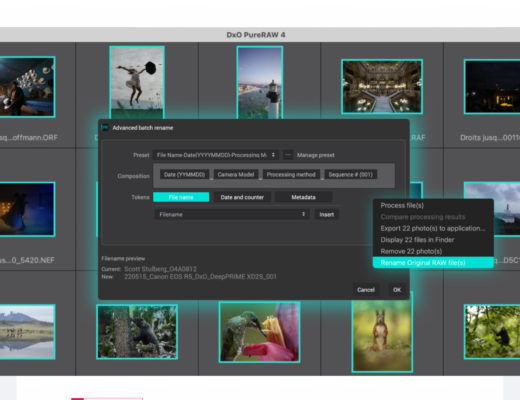Select the hummingbird on flower thumbnail

click(x=259, y=332)
